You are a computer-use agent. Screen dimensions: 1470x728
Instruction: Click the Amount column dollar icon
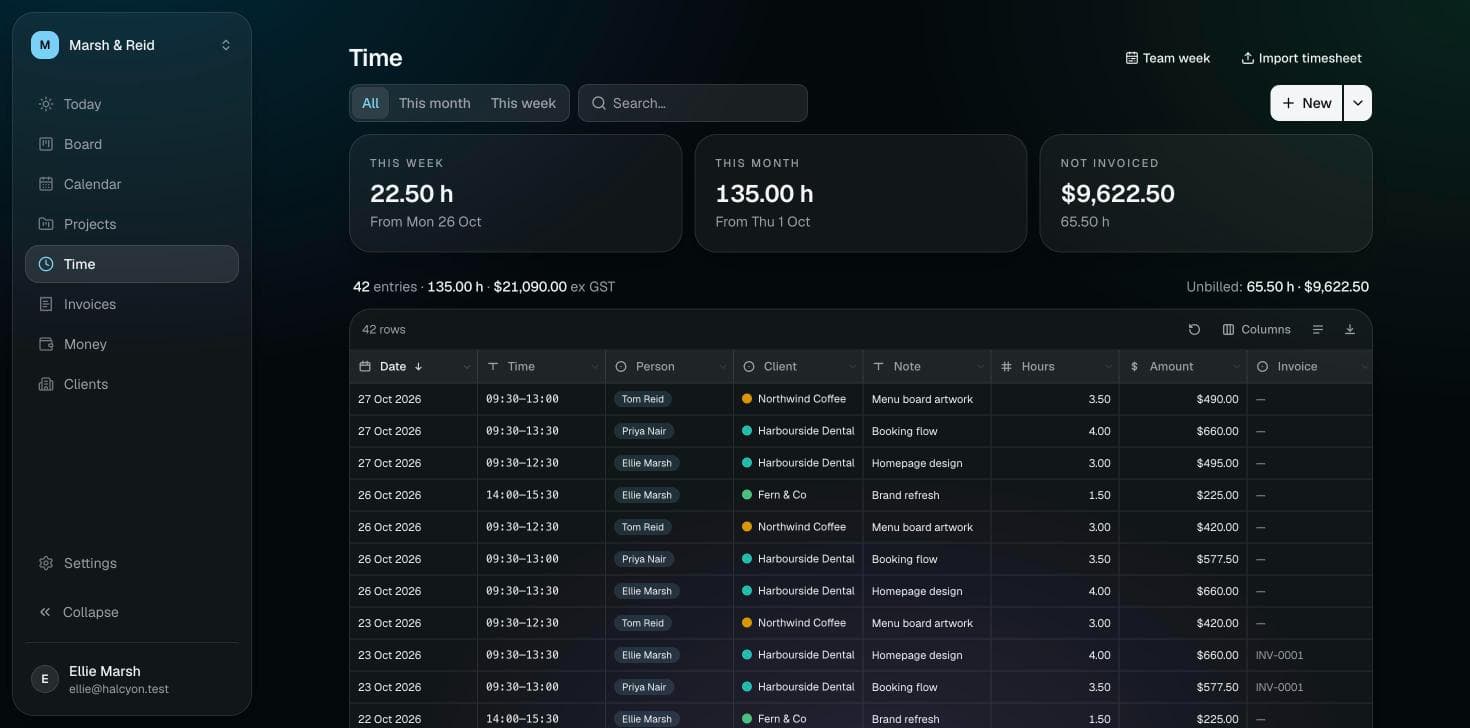(x=1134, y=367)
